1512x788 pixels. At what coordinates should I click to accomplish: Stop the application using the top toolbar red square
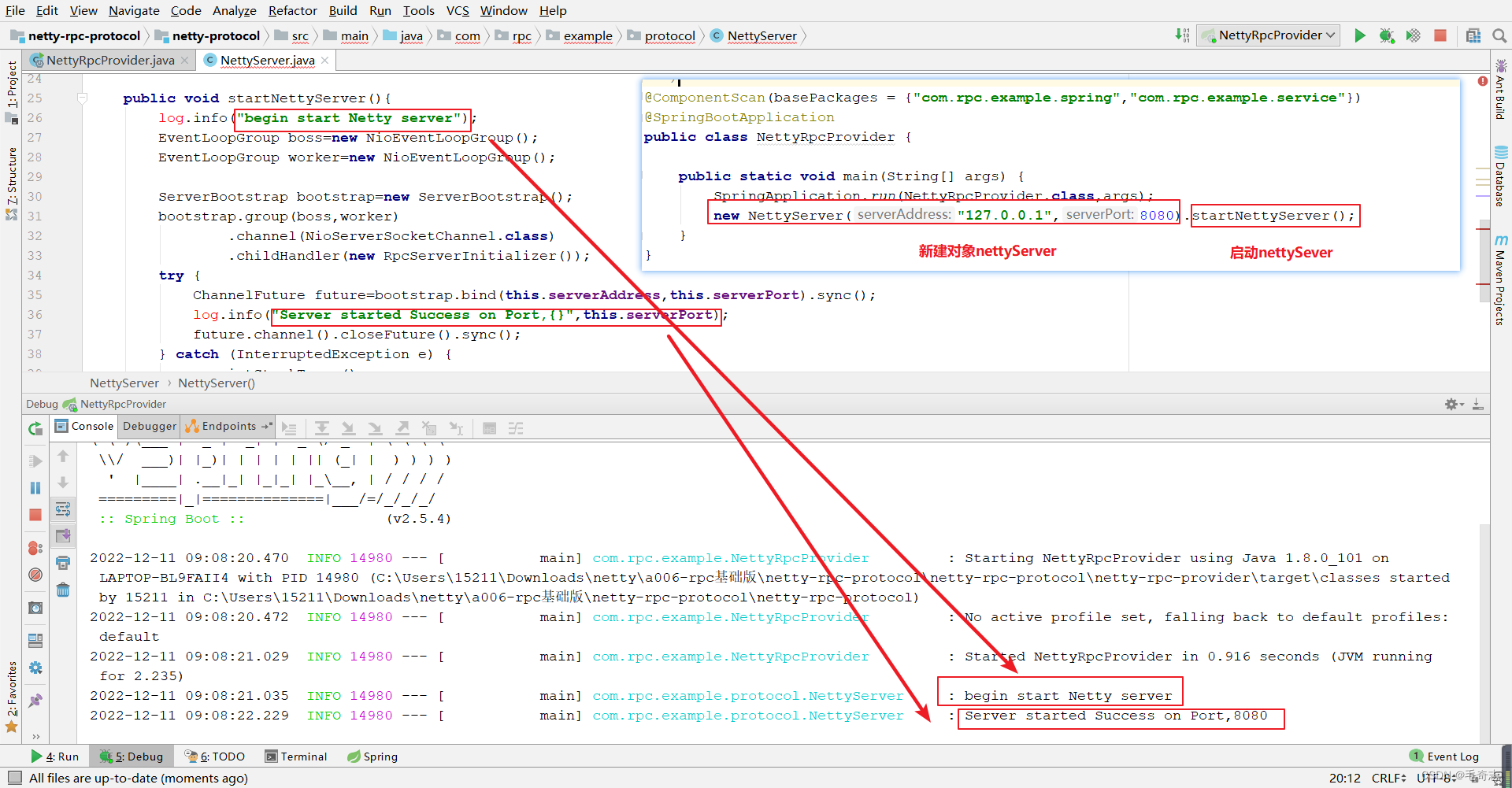click(x=1440, y=35)
